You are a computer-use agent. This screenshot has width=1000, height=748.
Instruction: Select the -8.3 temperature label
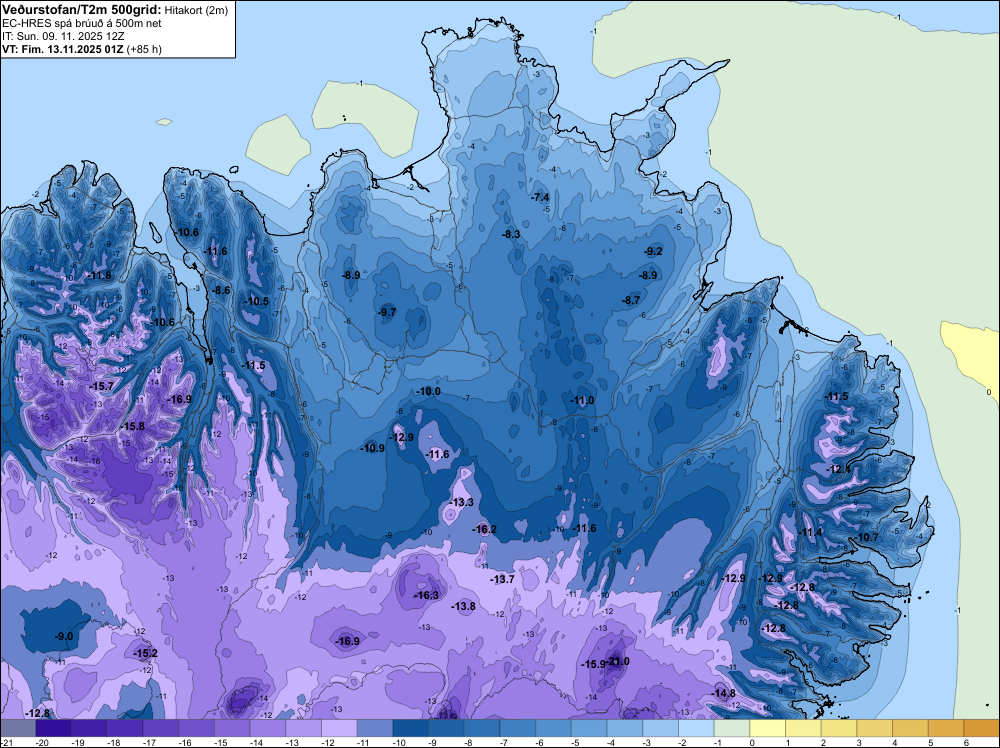click(x=511, y=235)
